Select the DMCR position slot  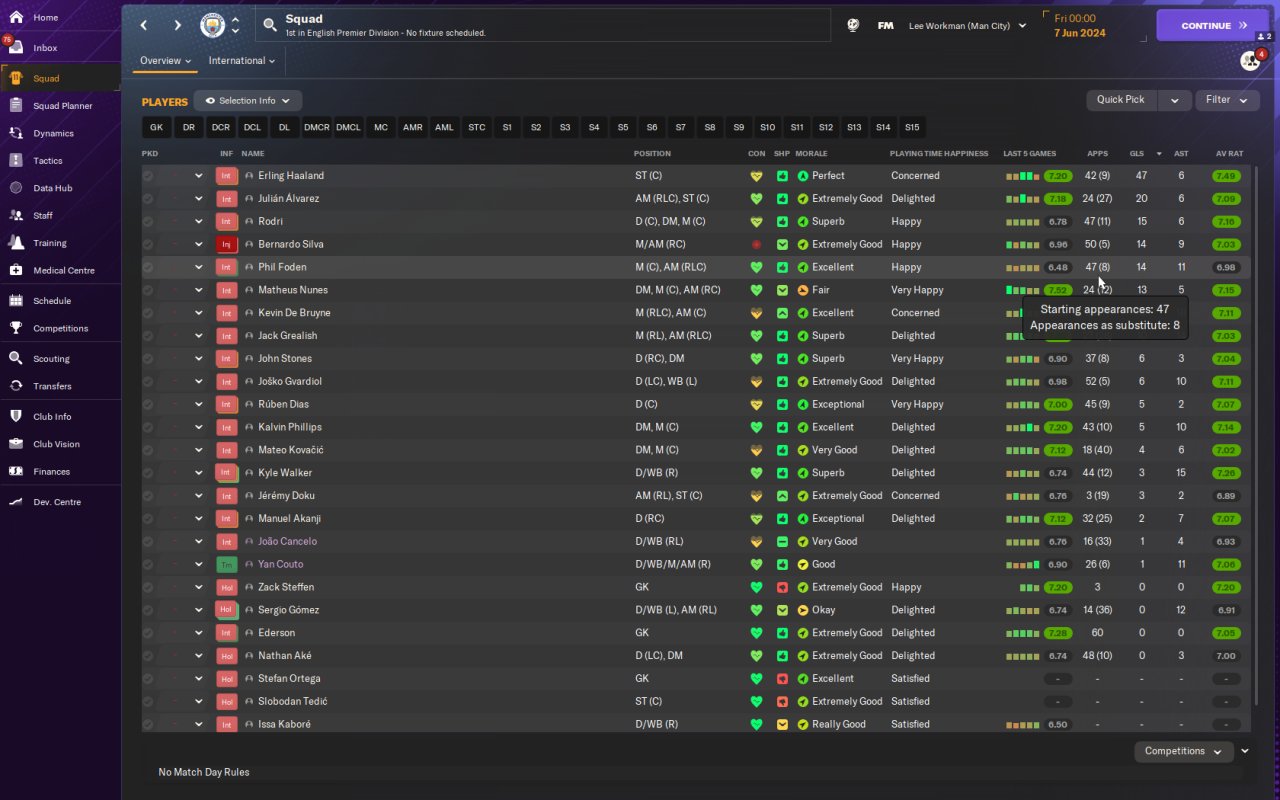point(317,128)
